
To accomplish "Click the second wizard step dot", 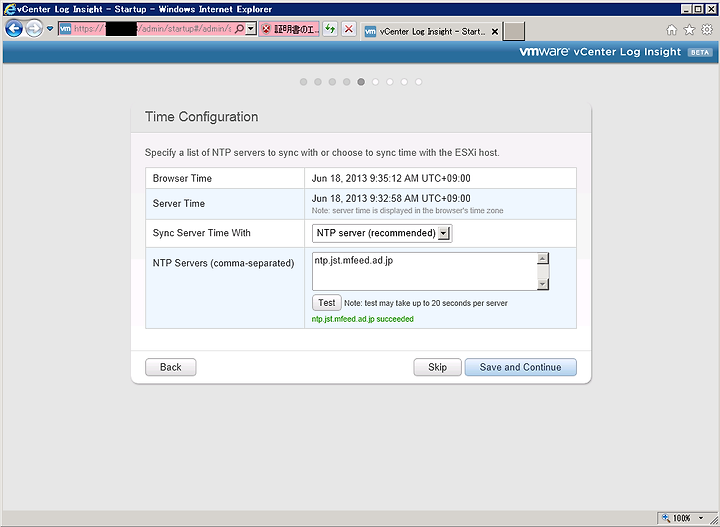I will point(318,82).
